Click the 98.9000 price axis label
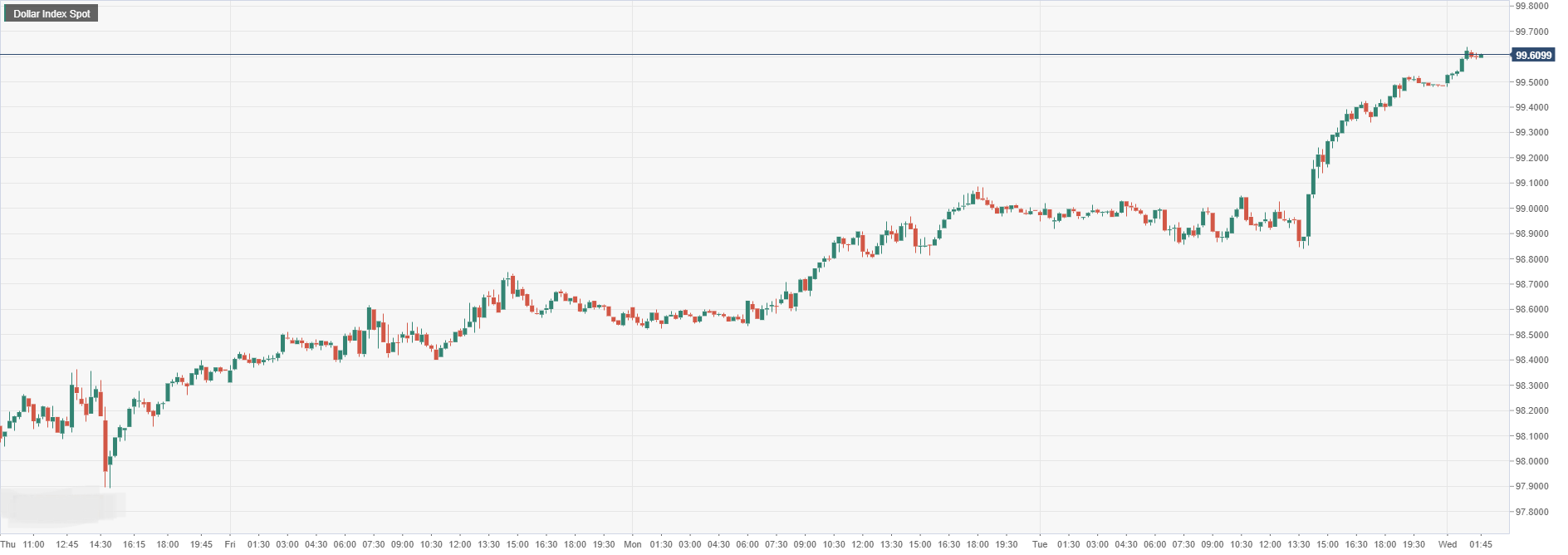1568x555 pixels. tap(1531, 233)
